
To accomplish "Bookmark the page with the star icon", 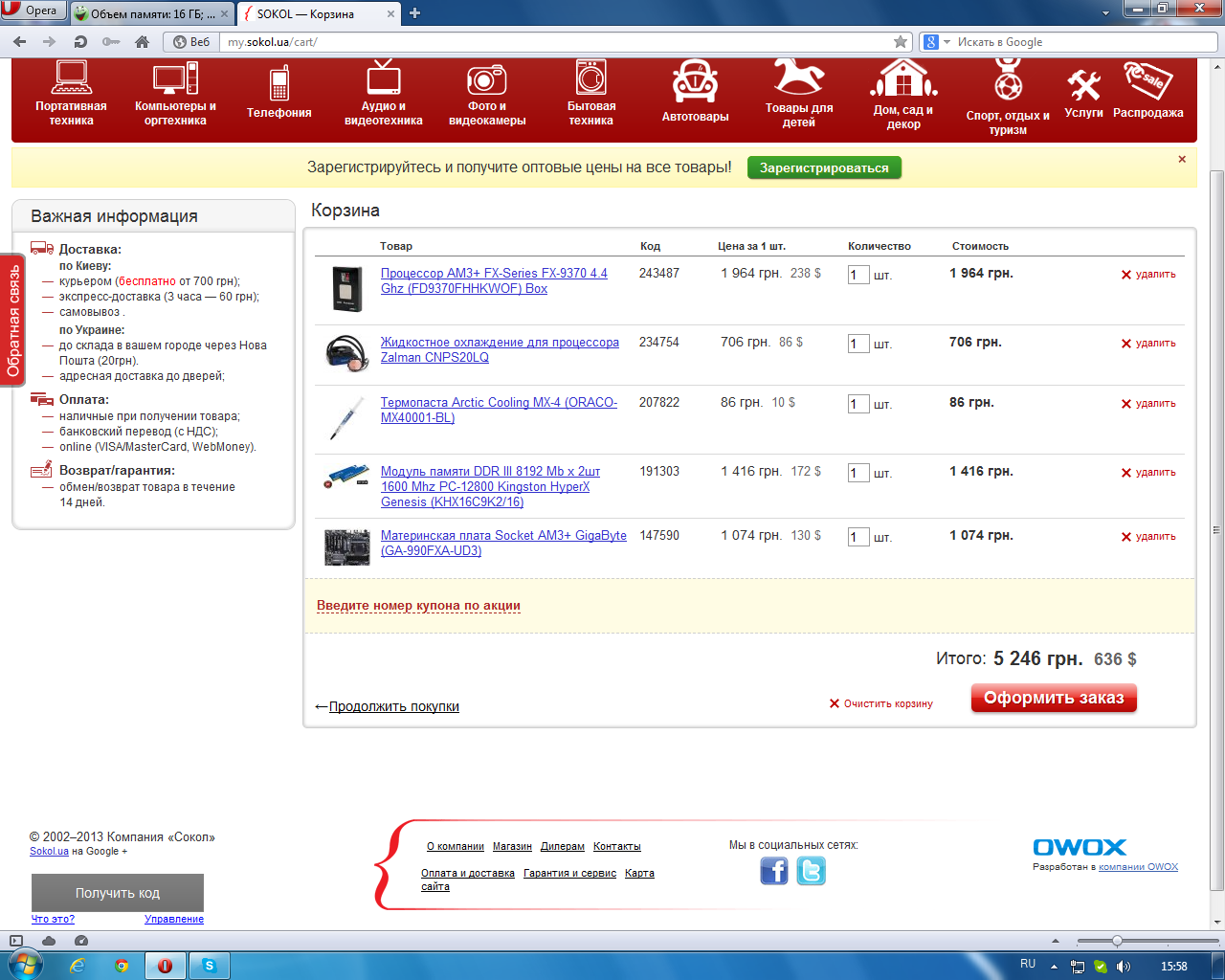I will pos(900,41).
